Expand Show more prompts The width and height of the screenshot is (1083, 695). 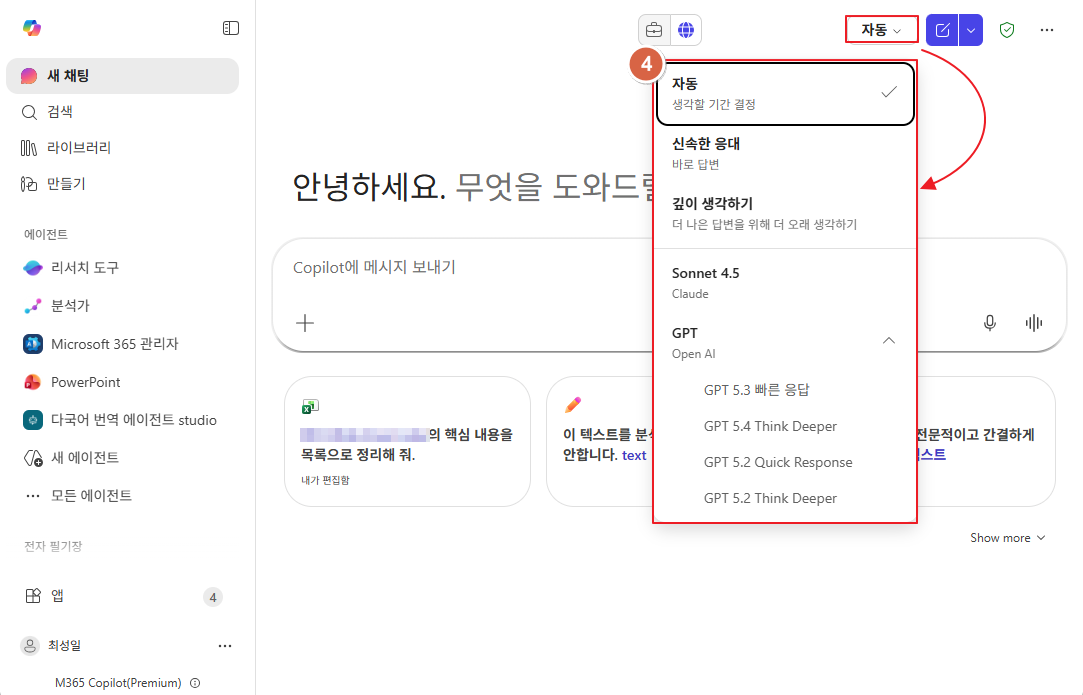point(1008,537)
